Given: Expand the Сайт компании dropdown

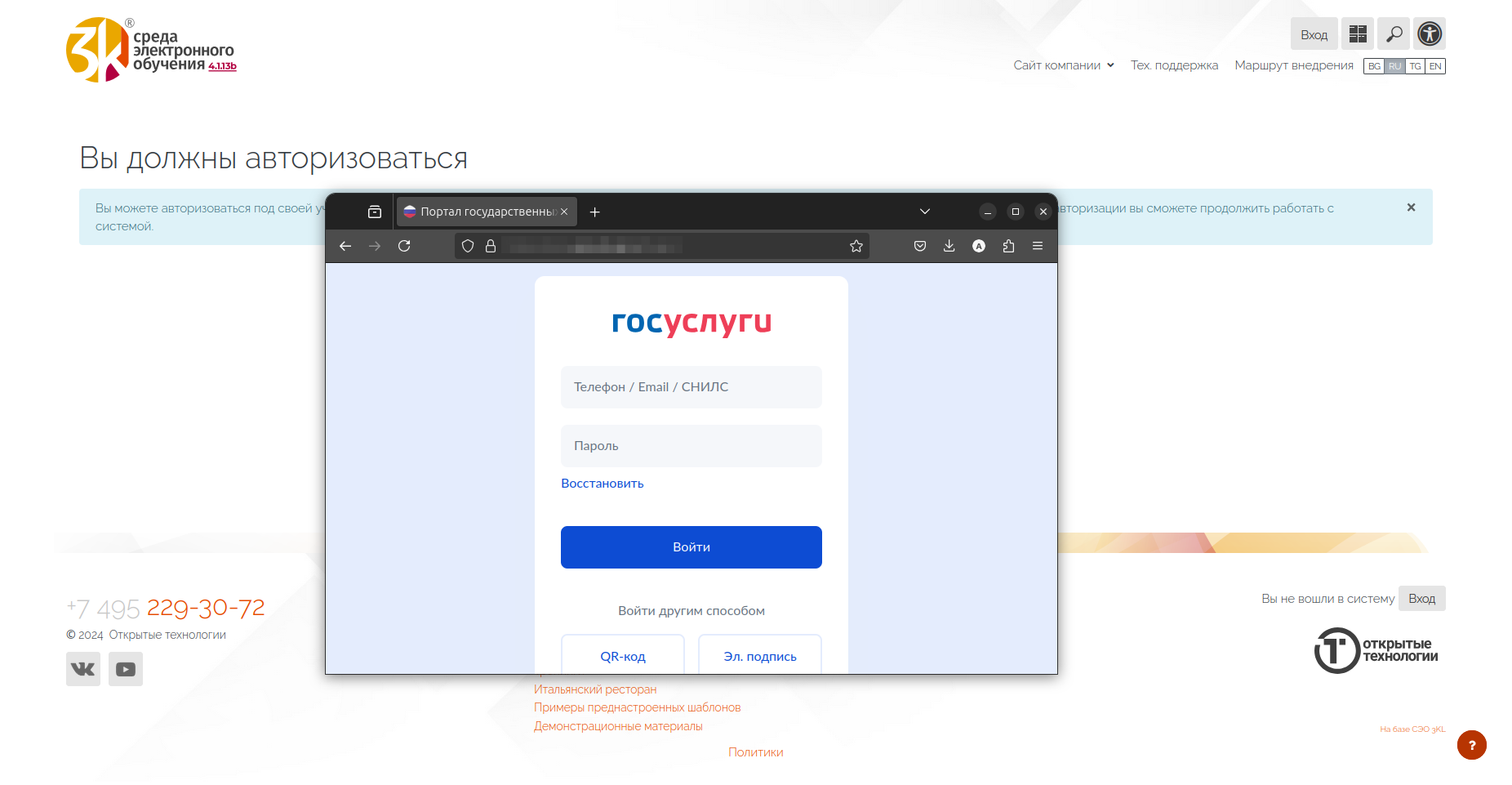Looking at the screenshot, I should pos(1064,65).
